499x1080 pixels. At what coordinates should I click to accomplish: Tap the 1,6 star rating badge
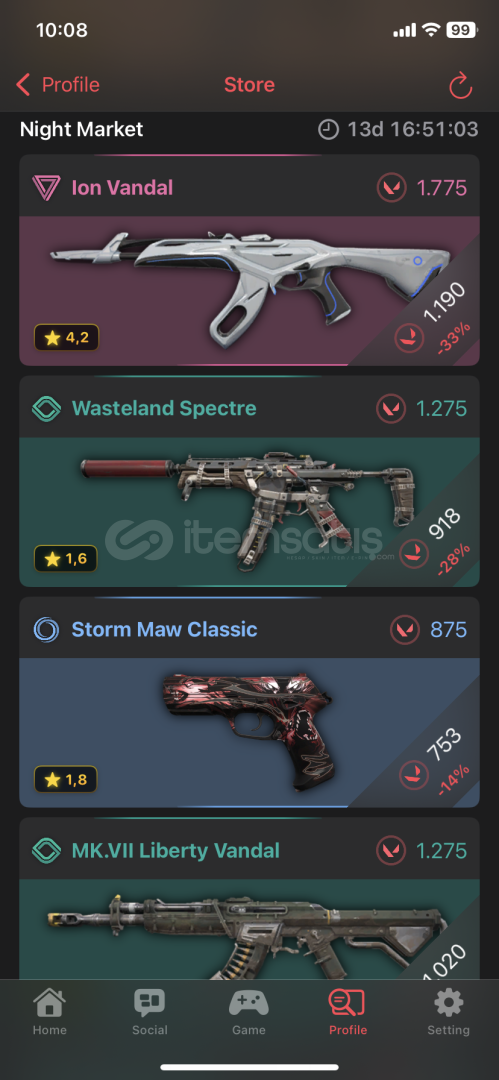click(x=65, y=559)
